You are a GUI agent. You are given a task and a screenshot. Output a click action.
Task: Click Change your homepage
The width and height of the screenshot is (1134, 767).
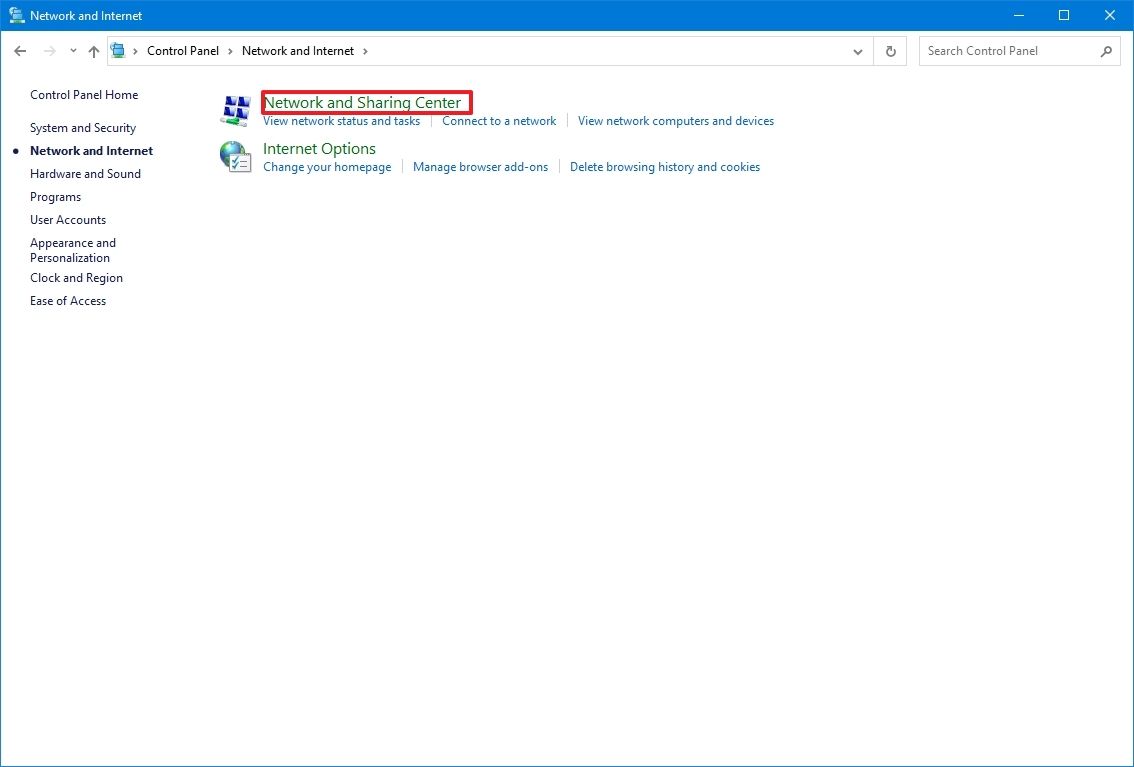[x=327, y=167]
